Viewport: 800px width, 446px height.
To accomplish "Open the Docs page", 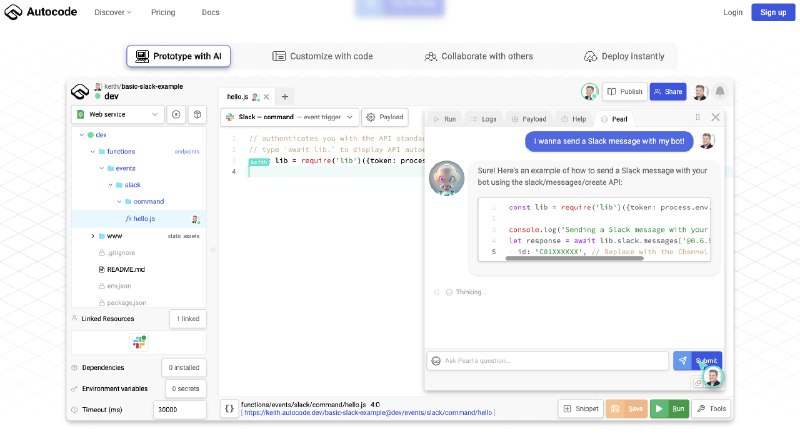I will tap(210, 12).
